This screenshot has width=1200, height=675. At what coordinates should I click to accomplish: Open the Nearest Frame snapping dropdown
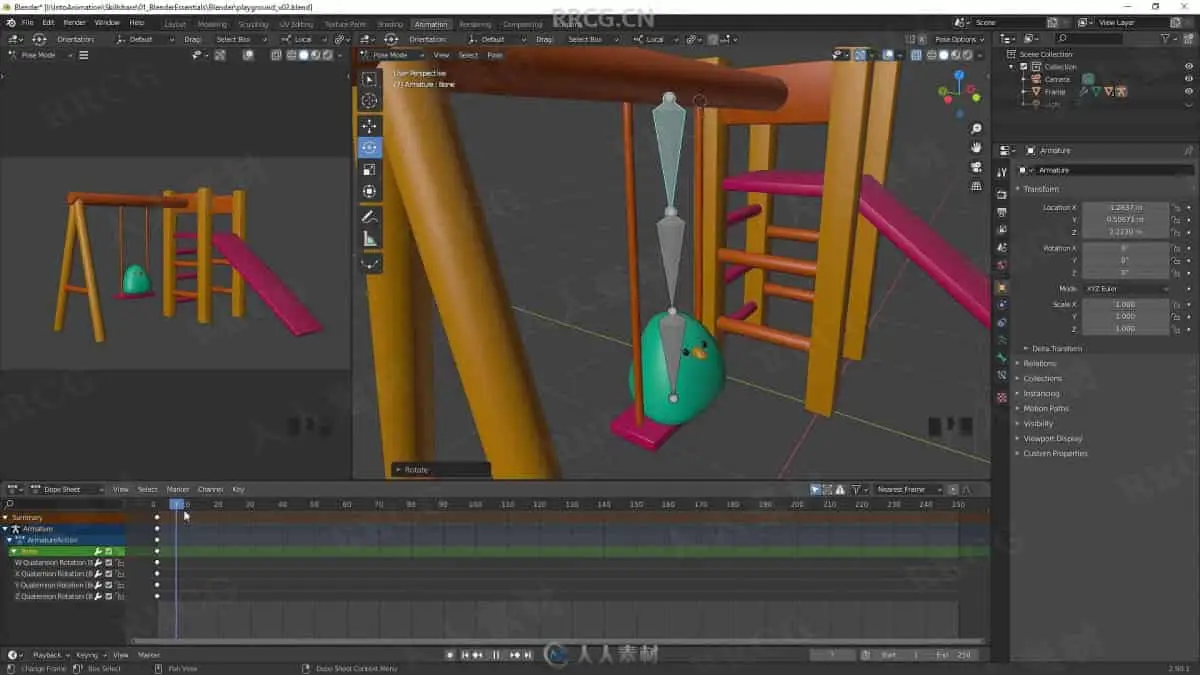[907, 490]
